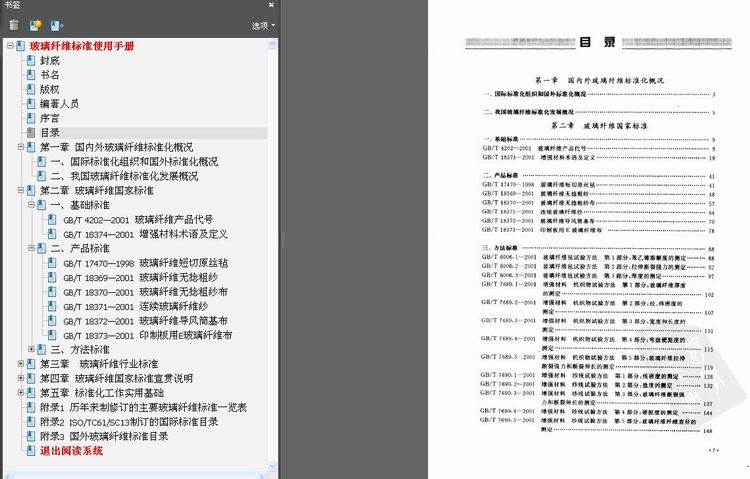Click bookmark icon beside 附录3
Viewport: 750px width, 479px height.
[31, 436]
